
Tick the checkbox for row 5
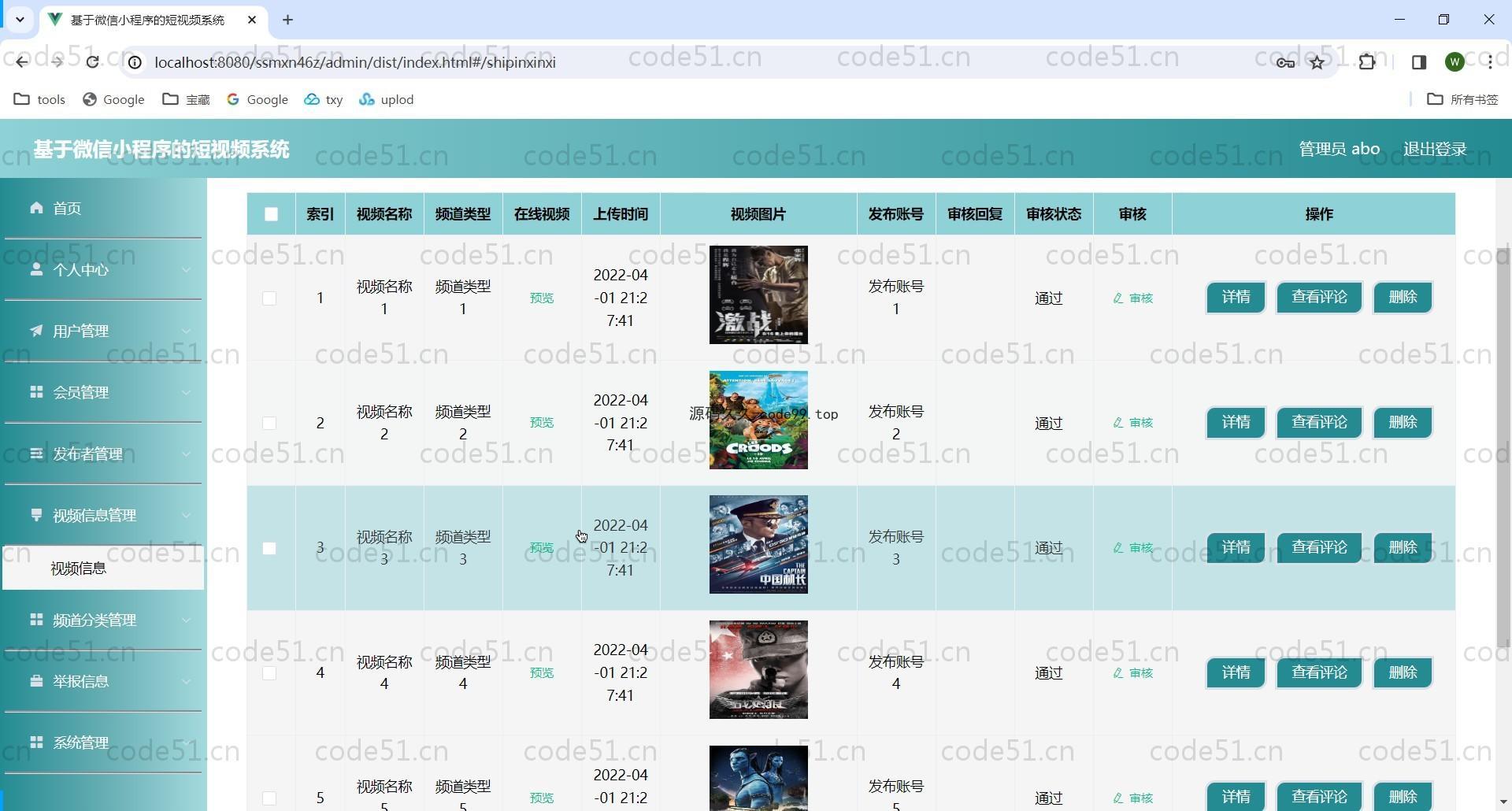tap(269, 798)
